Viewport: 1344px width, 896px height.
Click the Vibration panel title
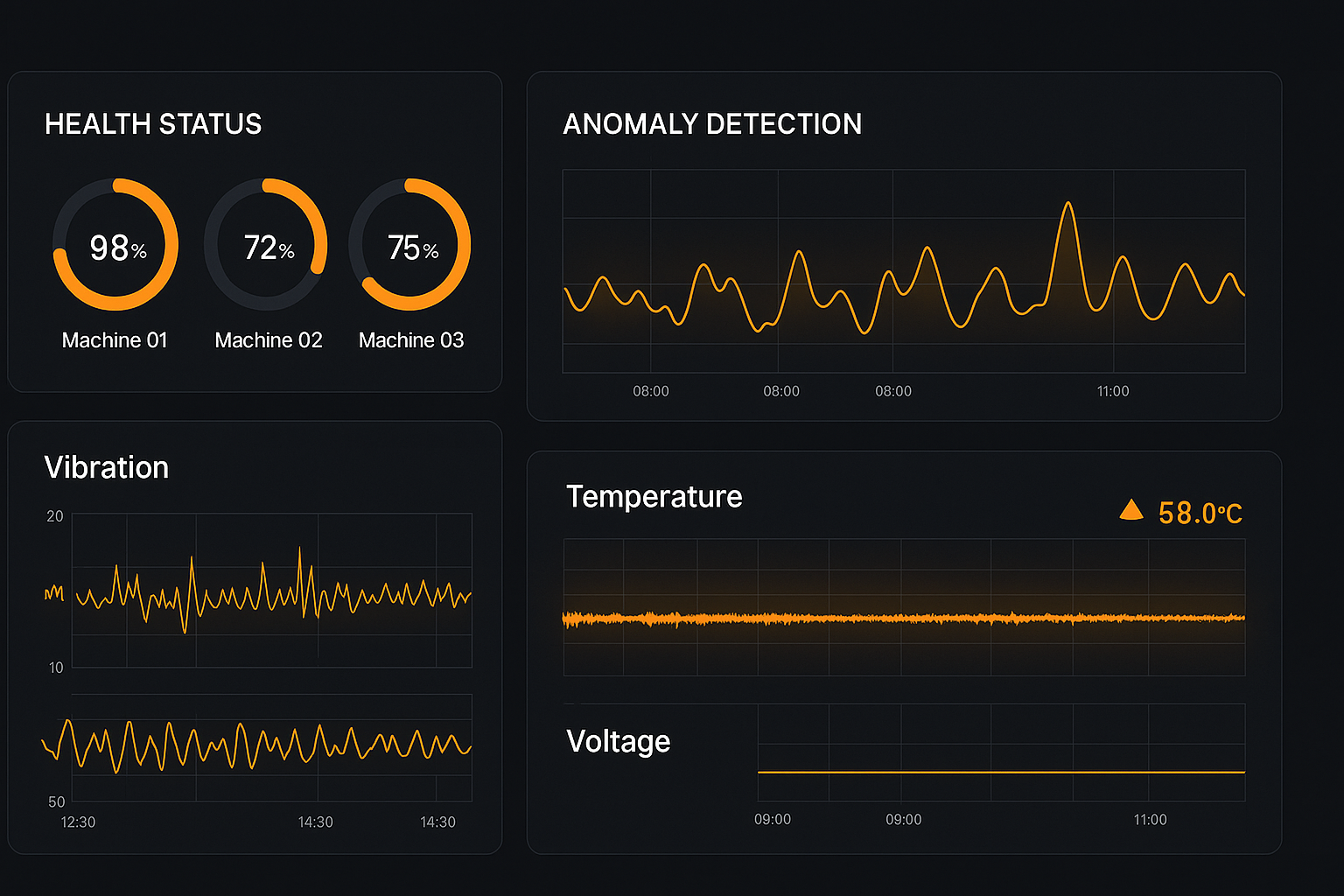(x=107, y=468)
